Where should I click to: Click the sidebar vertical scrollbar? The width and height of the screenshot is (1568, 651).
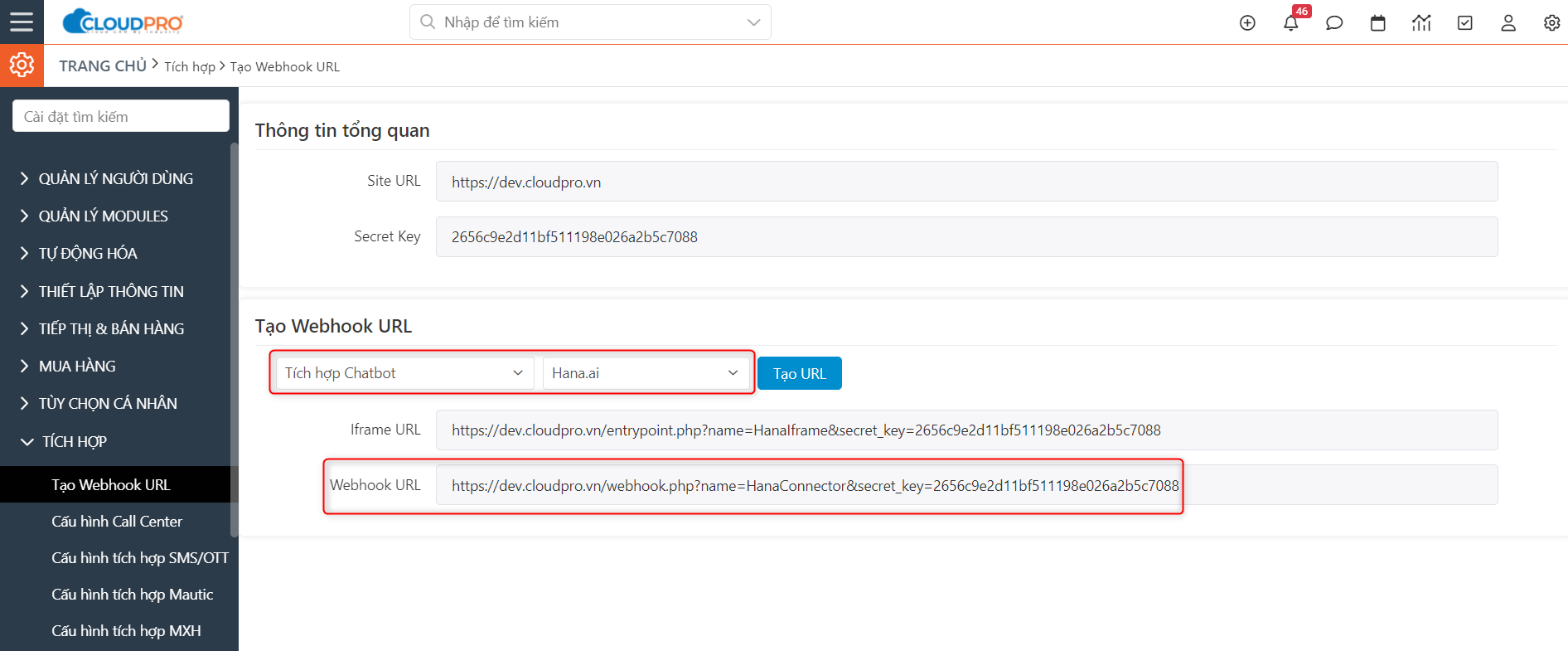pyautogui.click(x=235, y=340)
